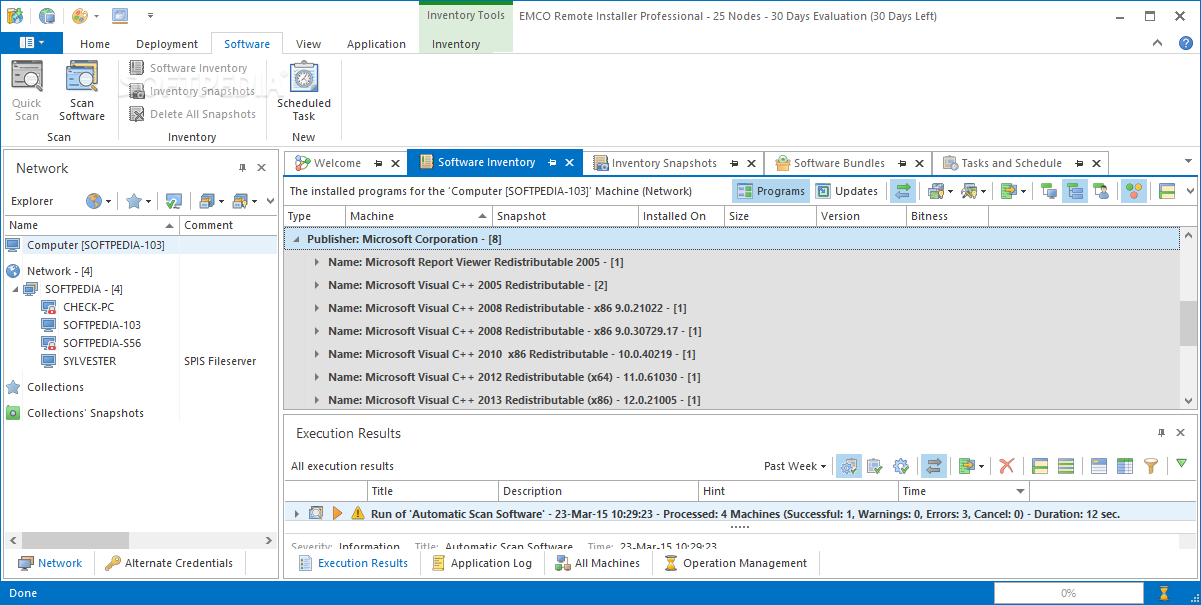
Task: Open the Past Week period dropdown
Action: pos(795,466)
